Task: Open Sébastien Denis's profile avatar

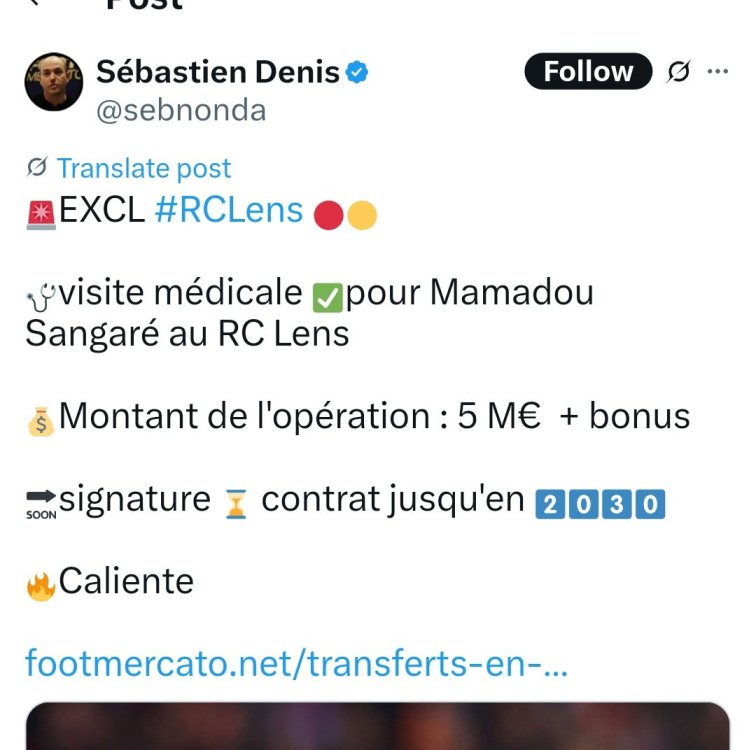Action: (x=54, y=81)
